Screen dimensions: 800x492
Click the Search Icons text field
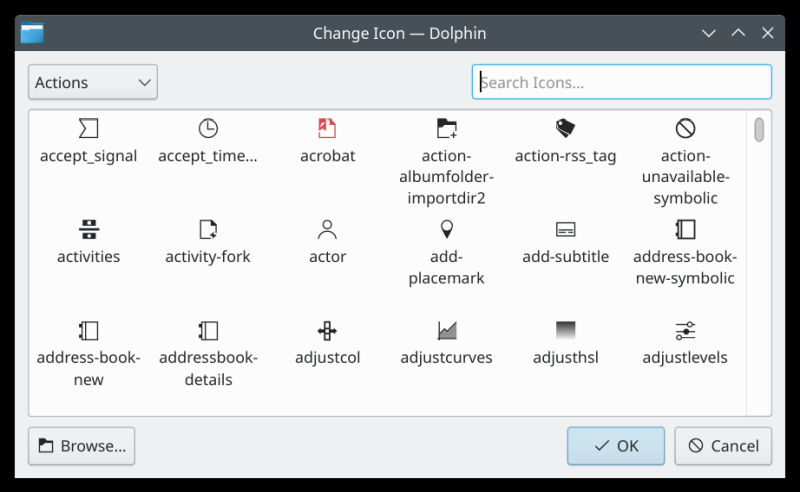622,83
